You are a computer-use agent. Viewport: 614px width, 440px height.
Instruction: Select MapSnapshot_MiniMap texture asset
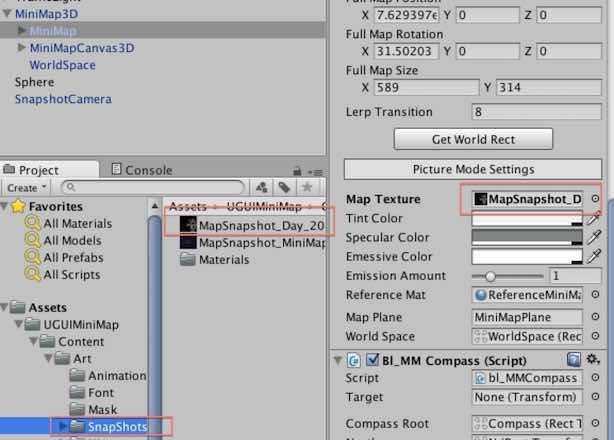pos(253,243)
